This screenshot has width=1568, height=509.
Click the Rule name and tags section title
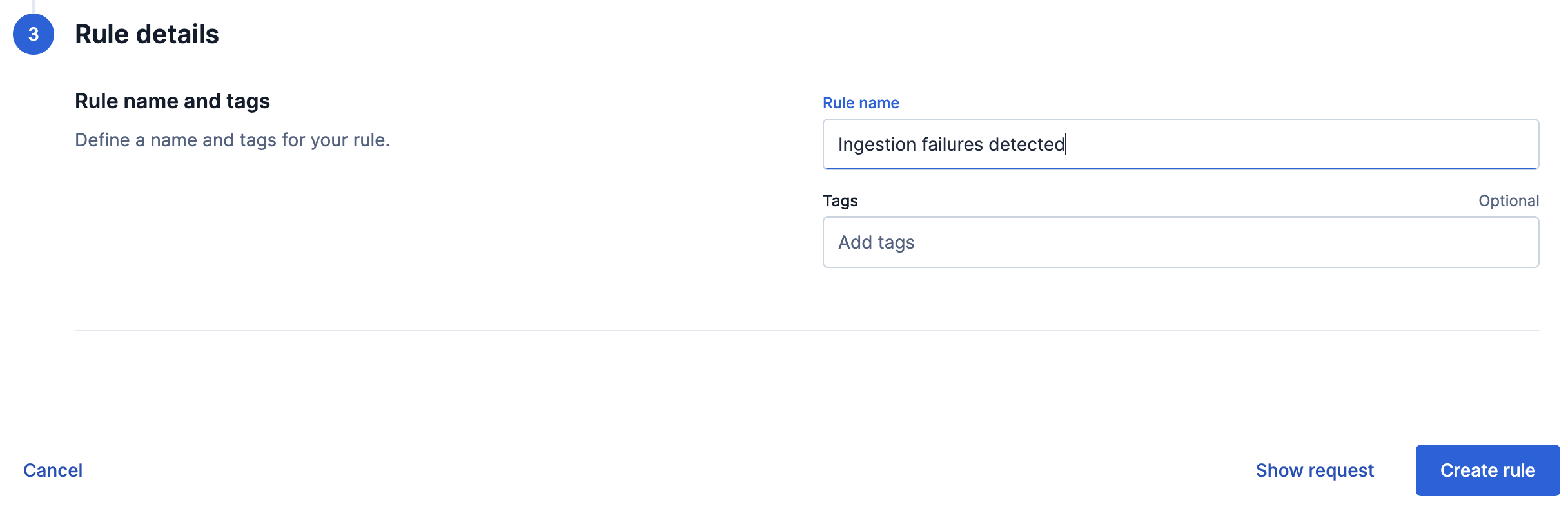(x=173, y=101)
